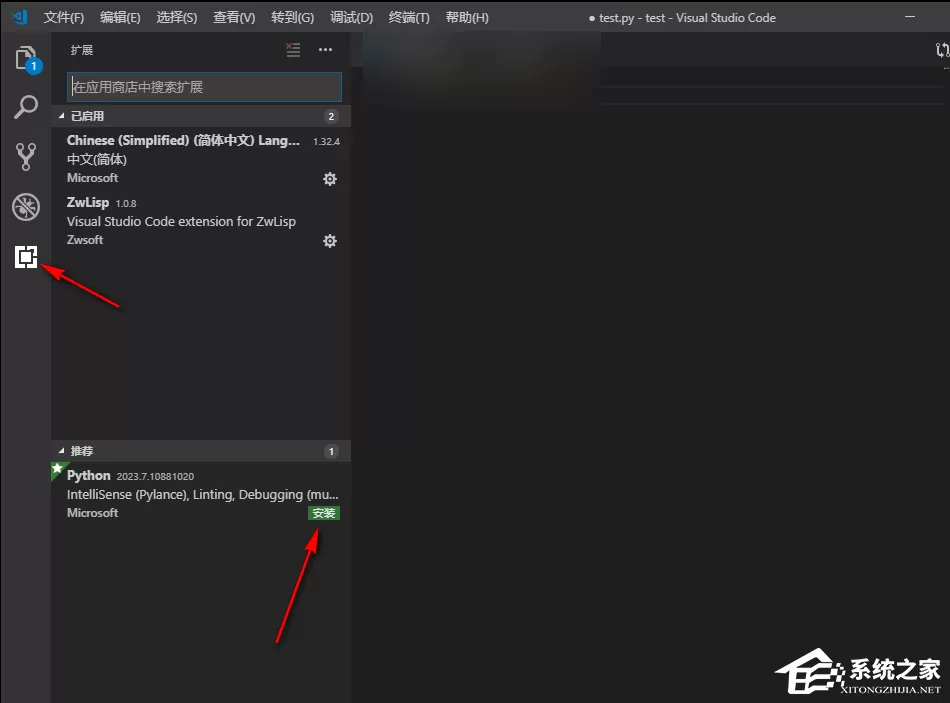The image size is (950, 703).
Task: Open the Source Control view icon
Action: 26,156
